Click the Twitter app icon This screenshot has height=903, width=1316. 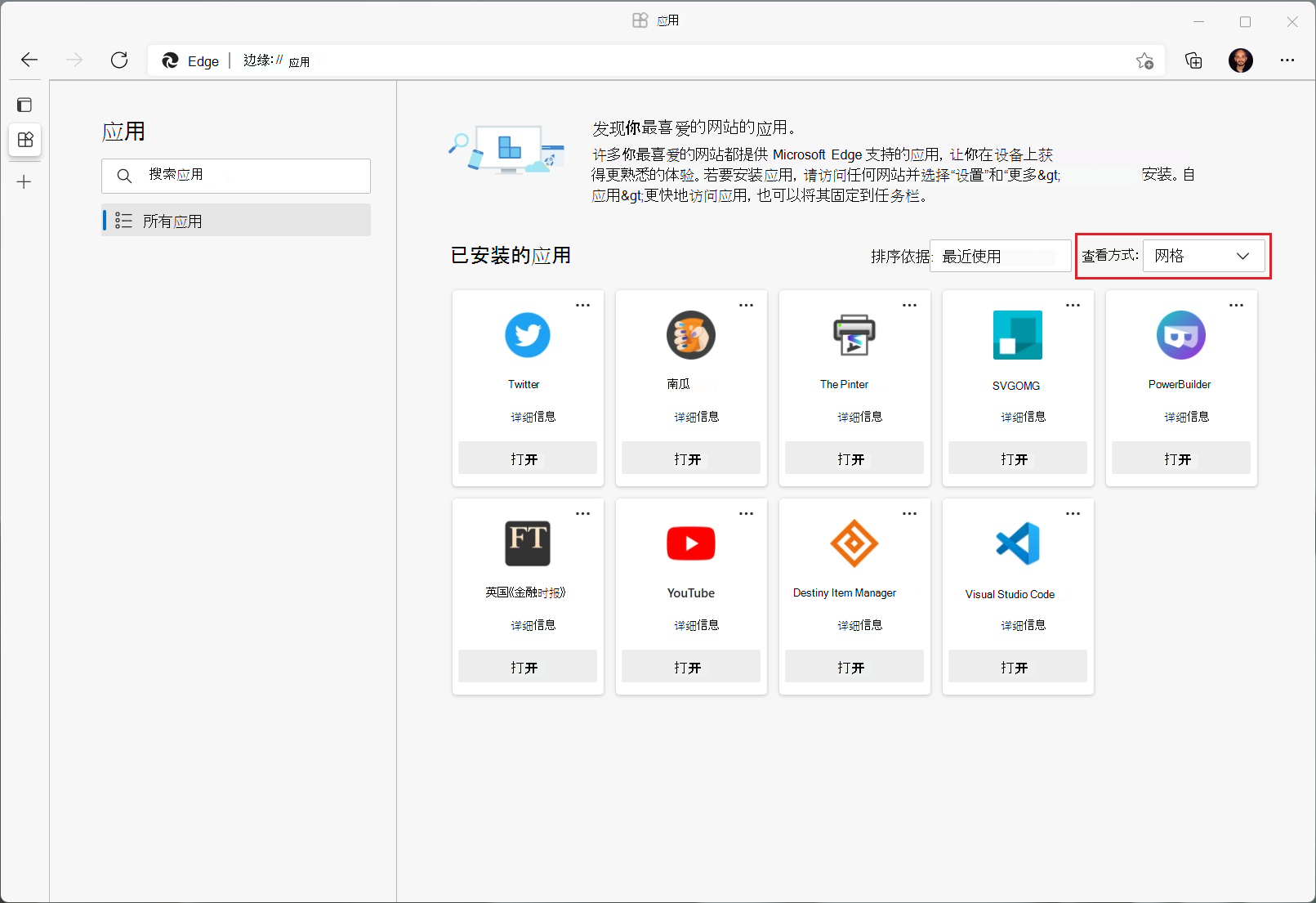[528, 335]
